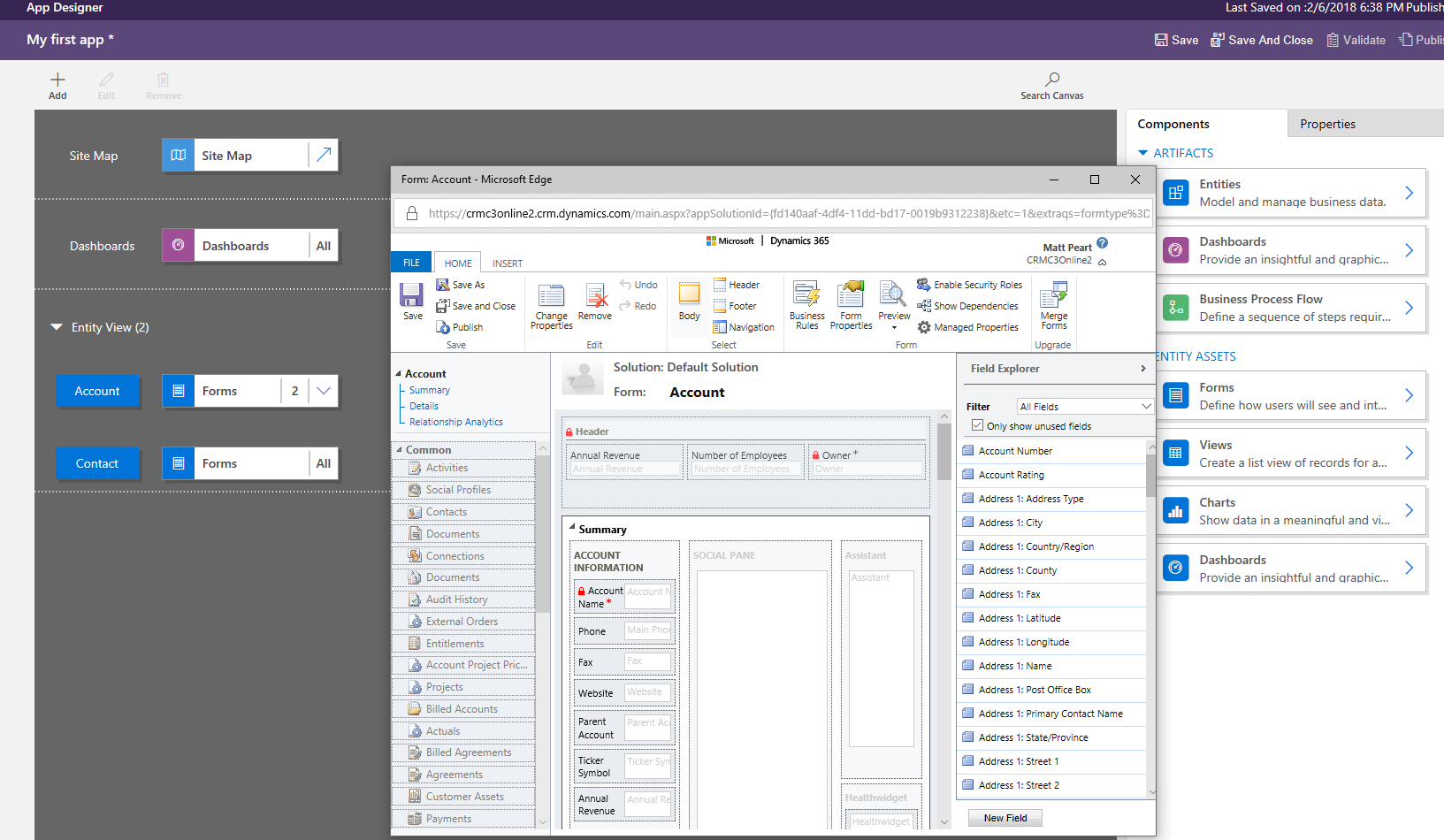Select Body in the ribbon
The height and width of the screenshot is (840, 1444).
coord(690,301)
